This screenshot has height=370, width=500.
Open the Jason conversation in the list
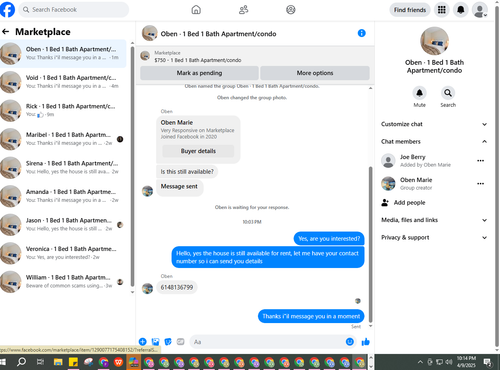(x=63, y=224)
